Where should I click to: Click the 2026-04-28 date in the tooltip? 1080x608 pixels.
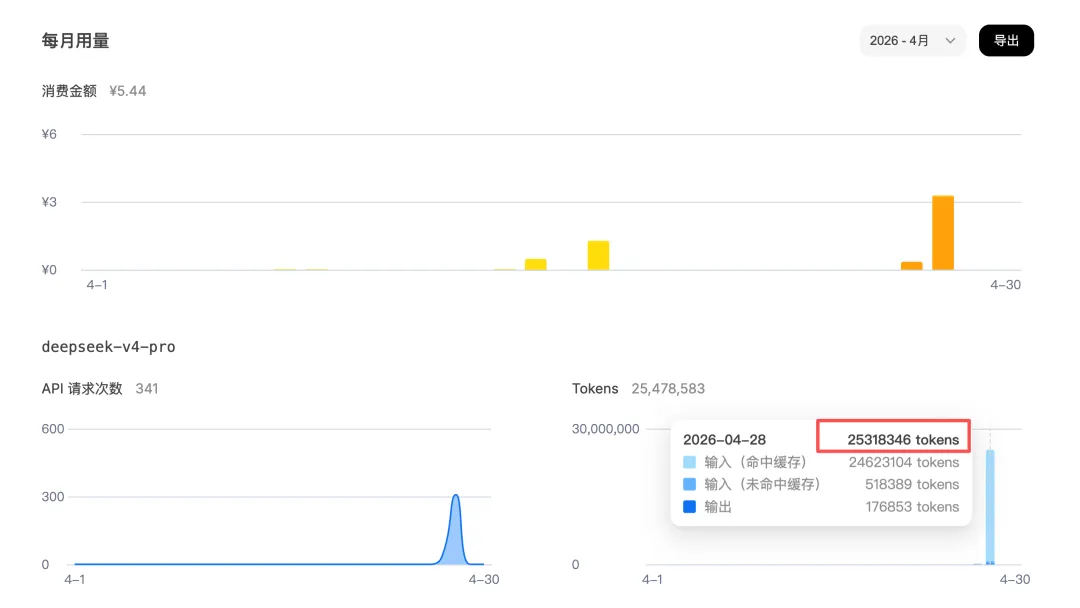(724, 440)
